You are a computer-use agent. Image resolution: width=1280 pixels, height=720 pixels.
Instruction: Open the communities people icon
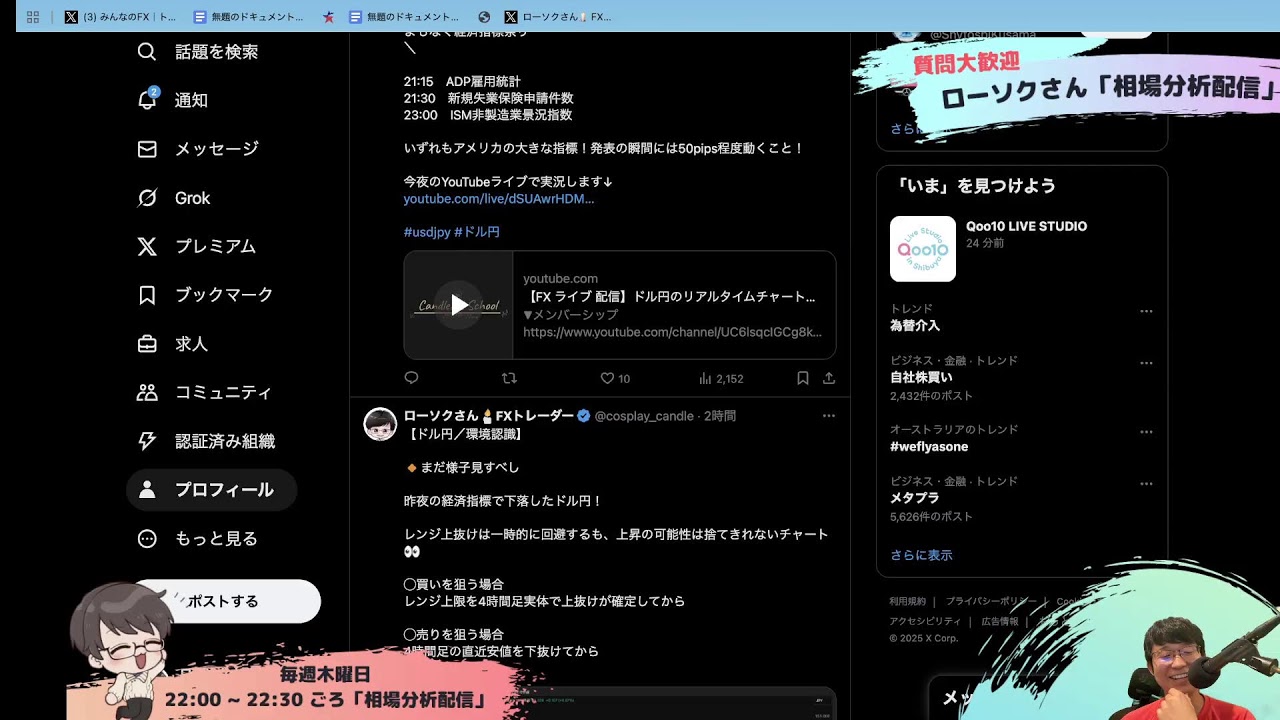[x=147, y=392]
